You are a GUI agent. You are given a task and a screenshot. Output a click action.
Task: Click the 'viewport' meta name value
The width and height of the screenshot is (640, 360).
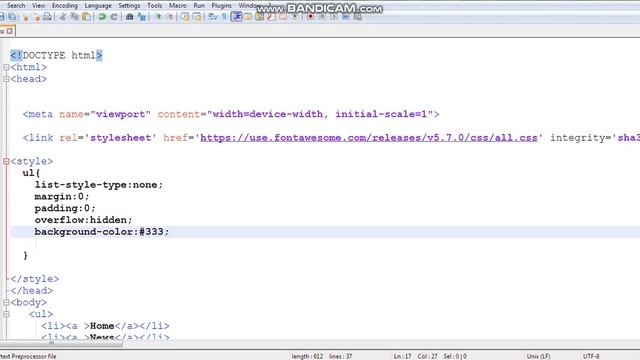click(x=120, y=114)
